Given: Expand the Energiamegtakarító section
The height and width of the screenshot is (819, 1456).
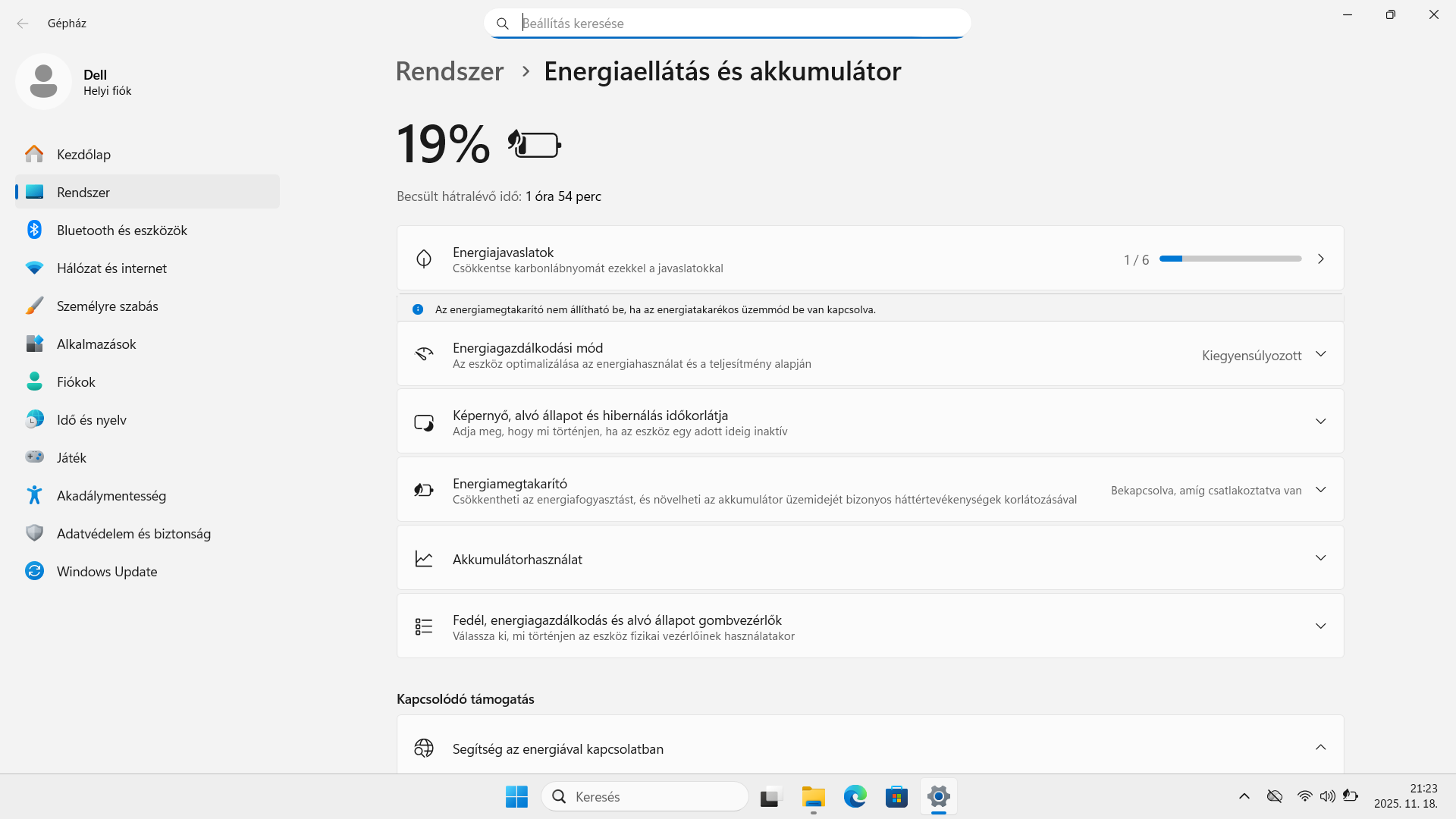Looking at the screenshot, I should point(1320,490).
